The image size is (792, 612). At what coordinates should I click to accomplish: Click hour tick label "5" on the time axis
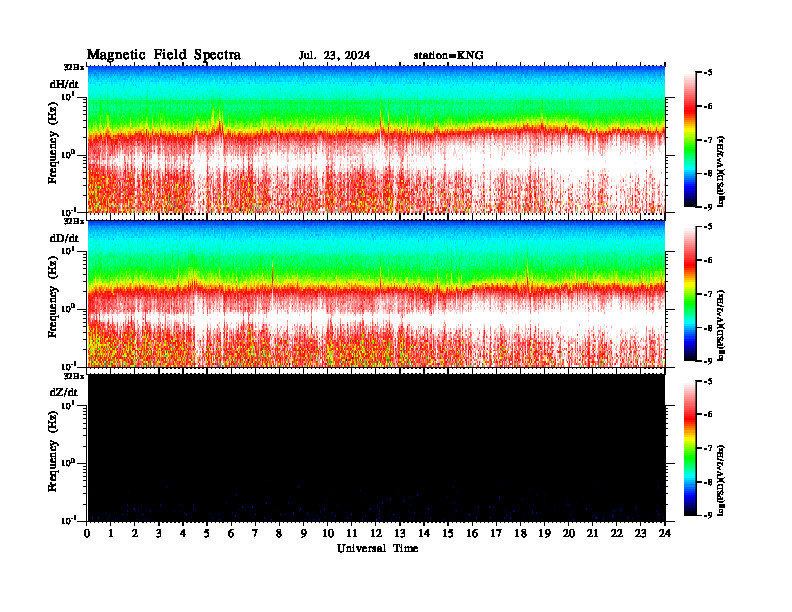click(207, 534)
